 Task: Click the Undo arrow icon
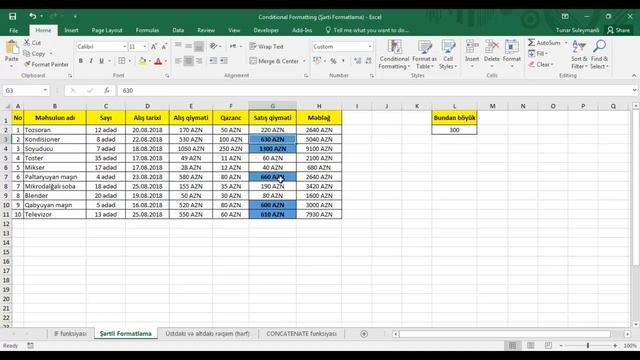click(x=33, y=16)
